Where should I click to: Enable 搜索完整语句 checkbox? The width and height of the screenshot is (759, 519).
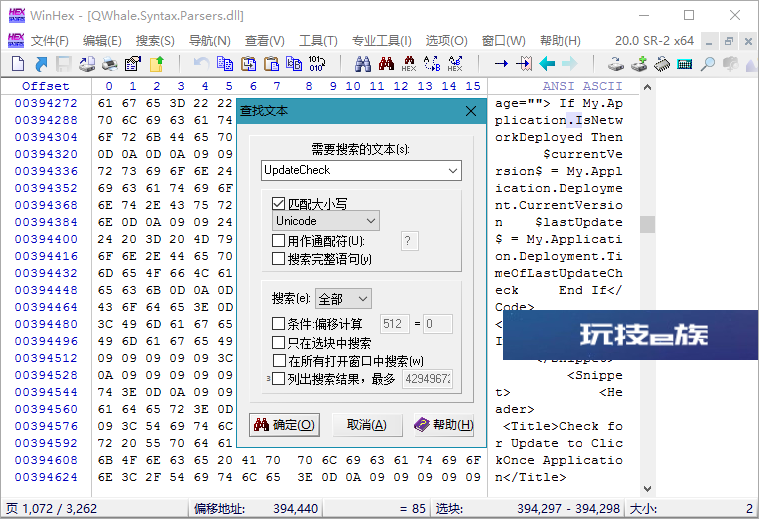(x=278, y=259)
